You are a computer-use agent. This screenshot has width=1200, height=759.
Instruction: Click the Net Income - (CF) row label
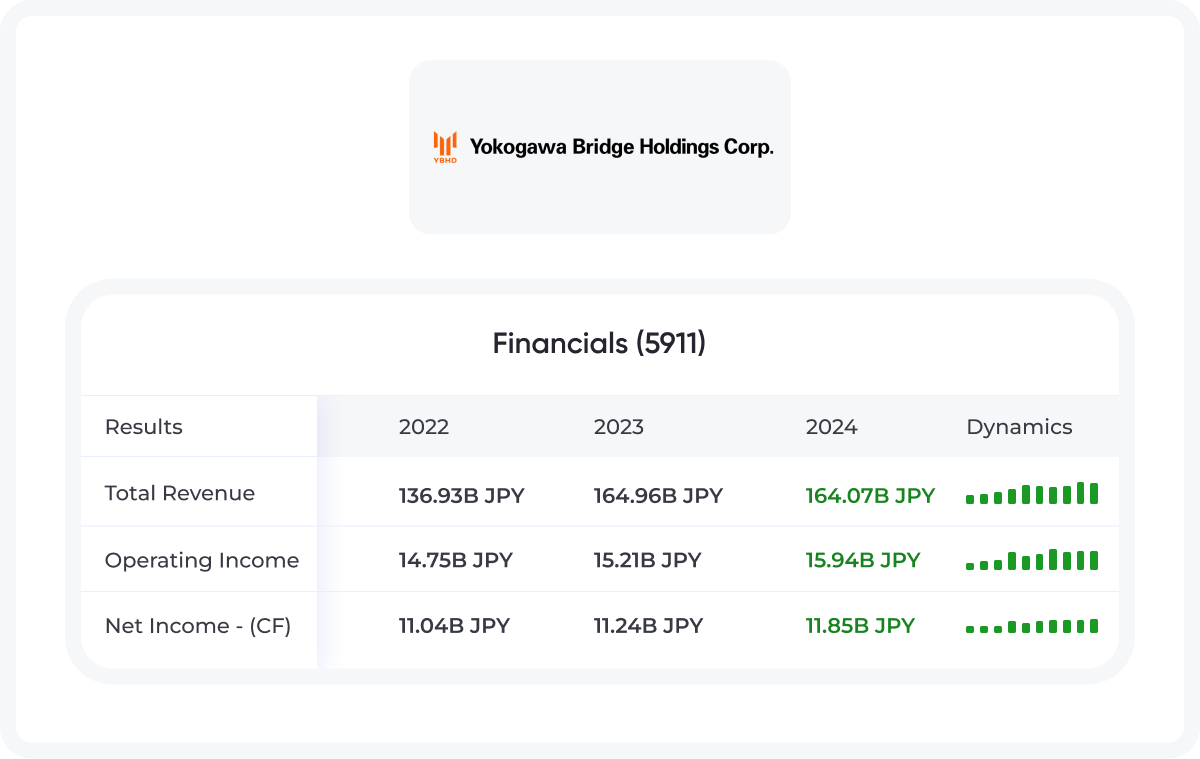click(198, 626)
